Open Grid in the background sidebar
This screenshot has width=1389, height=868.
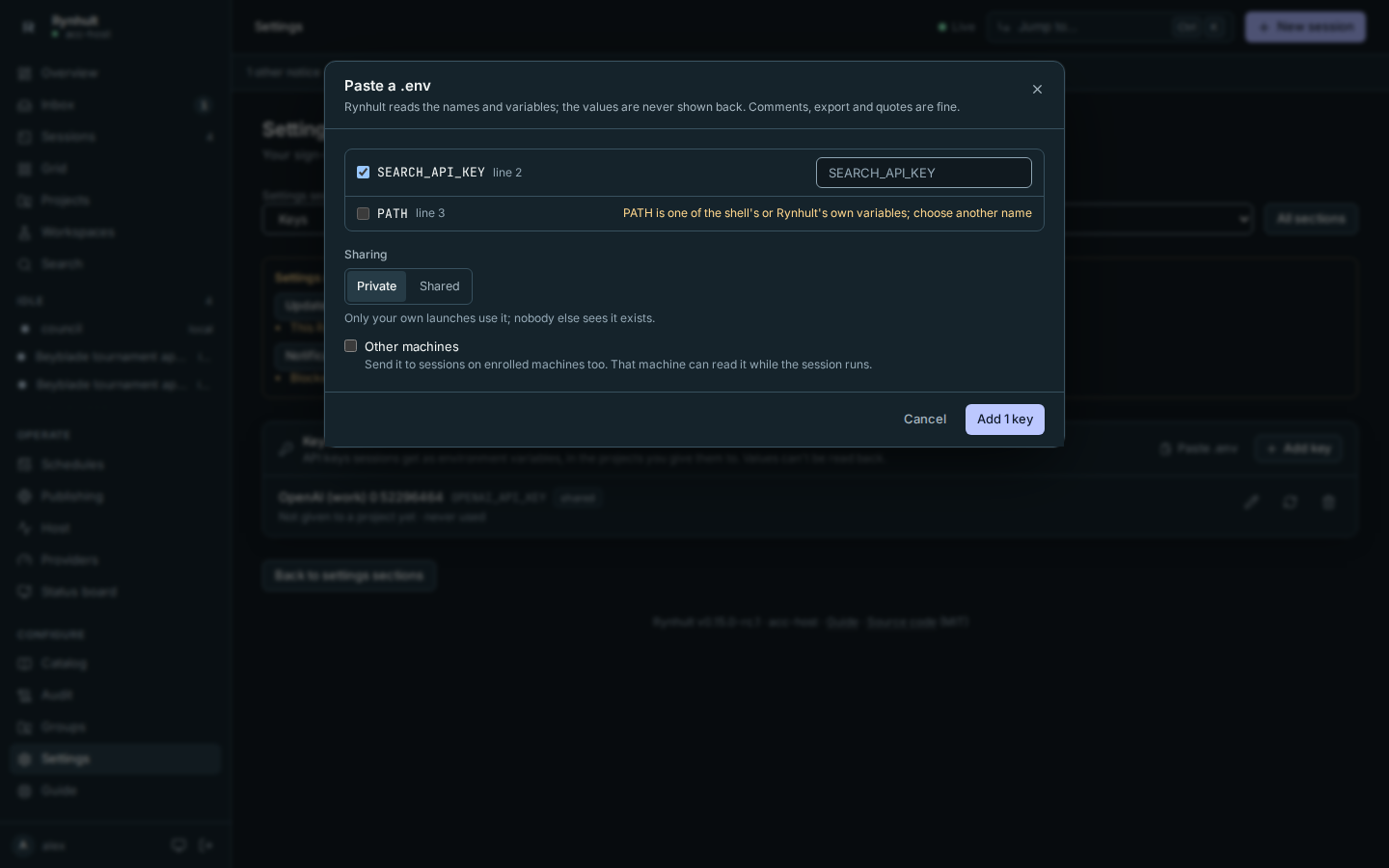(x=116, y=169)
